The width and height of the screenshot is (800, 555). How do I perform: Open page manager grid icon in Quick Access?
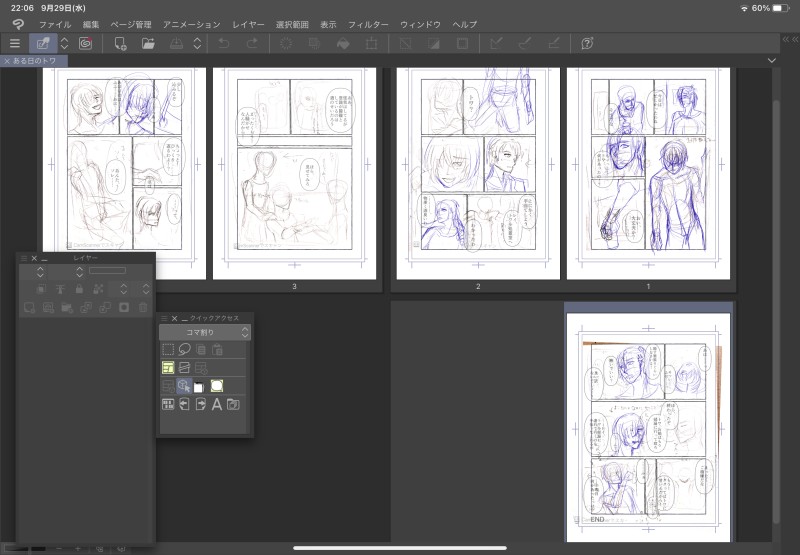(168, 405)
